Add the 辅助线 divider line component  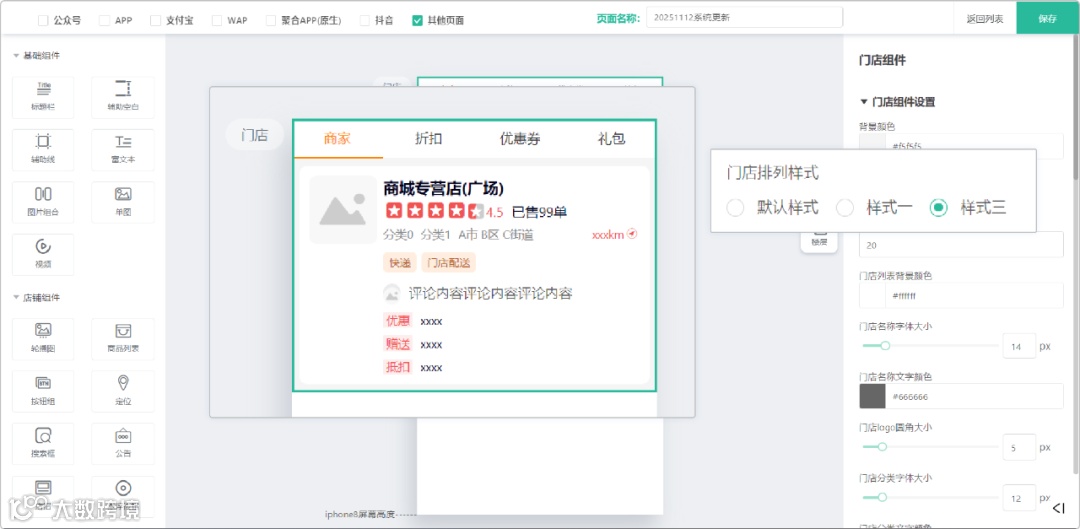click(x=43, y=149)
